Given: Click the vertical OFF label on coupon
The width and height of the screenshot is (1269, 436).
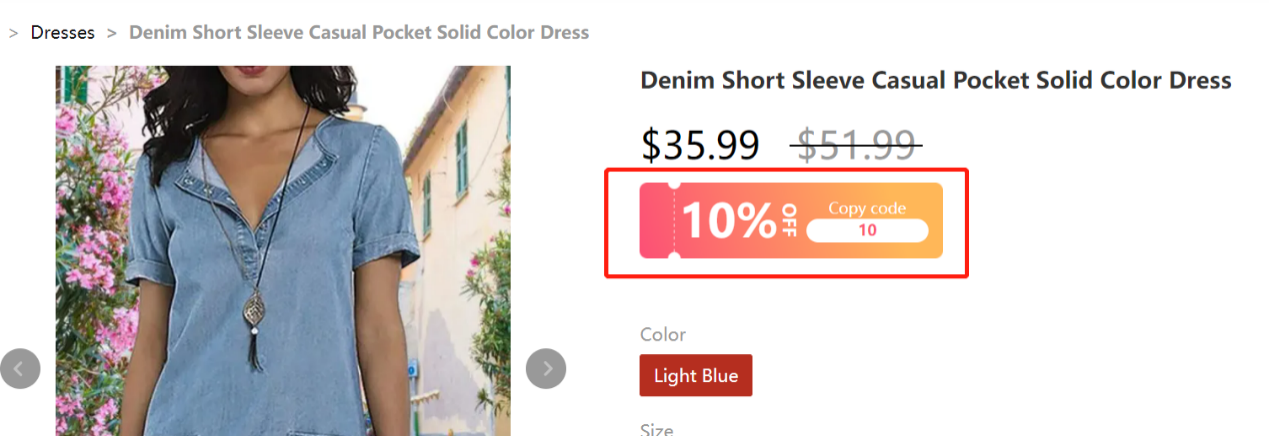Looking at the screenshot, I should point(789,220).
